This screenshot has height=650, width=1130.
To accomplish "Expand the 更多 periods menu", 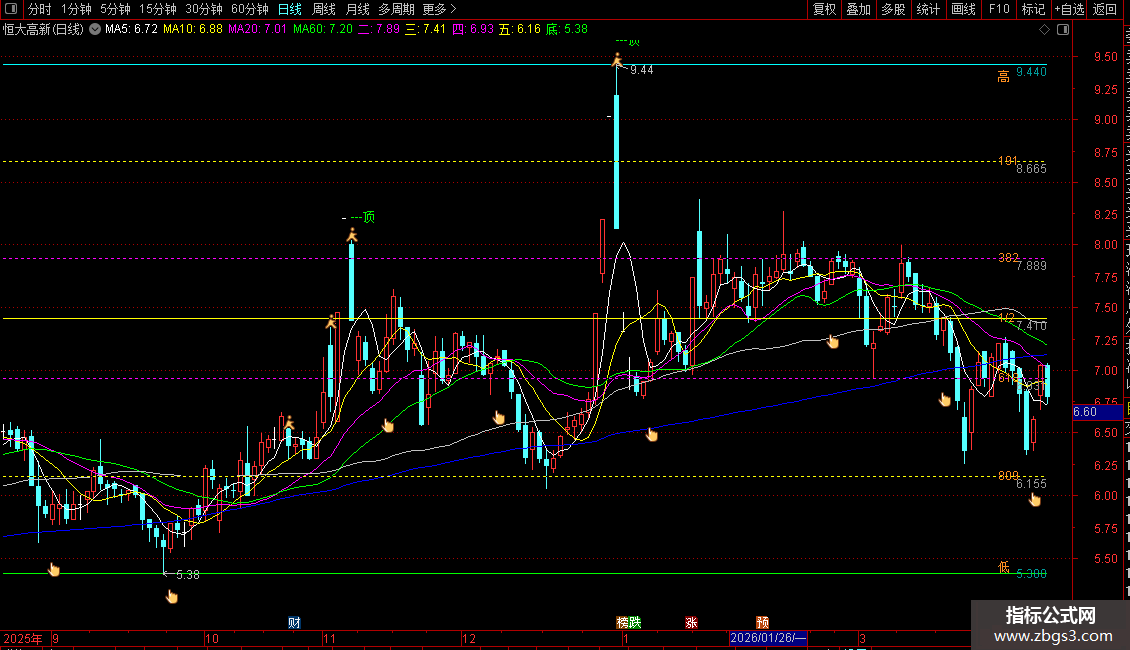I will tap(439, 9).
